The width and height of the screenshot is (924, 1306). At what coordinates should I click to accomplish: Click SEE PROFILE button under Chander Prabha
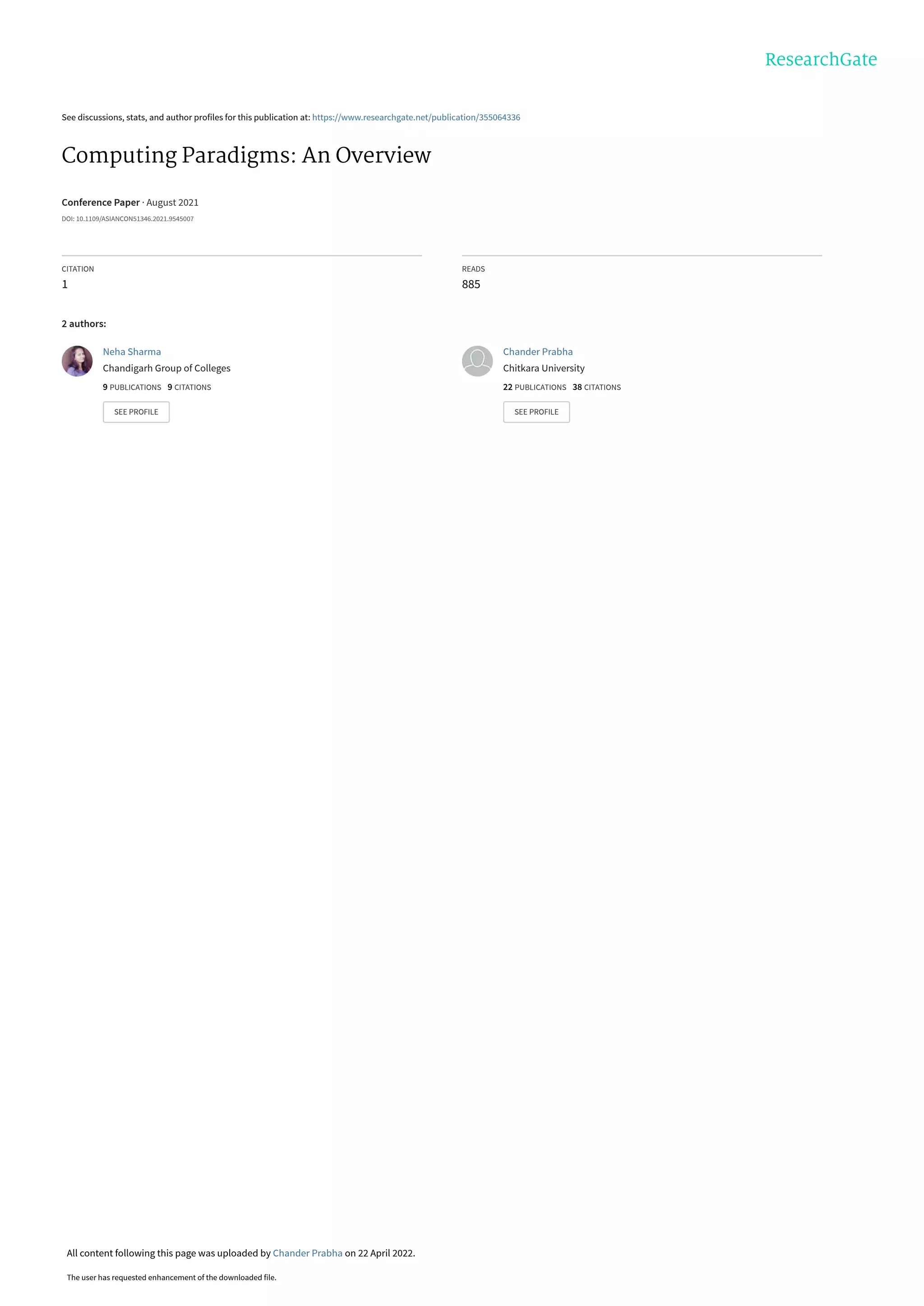[536, 412]
